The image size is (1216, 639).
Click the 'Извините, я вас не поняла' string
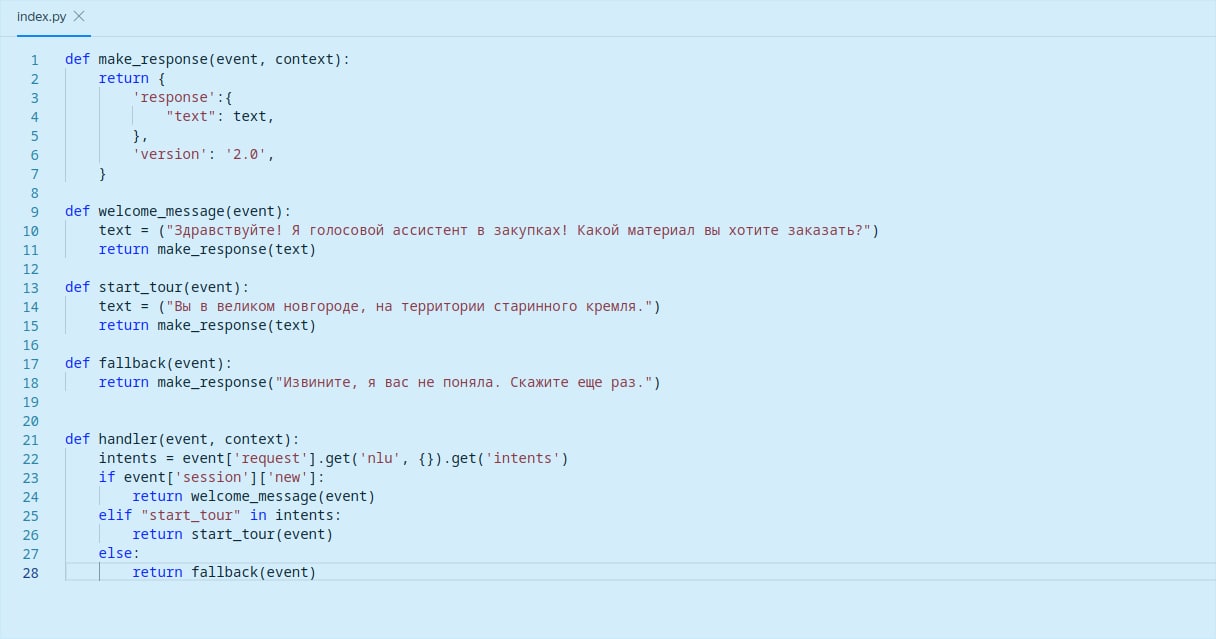click(x=464, y=383)
